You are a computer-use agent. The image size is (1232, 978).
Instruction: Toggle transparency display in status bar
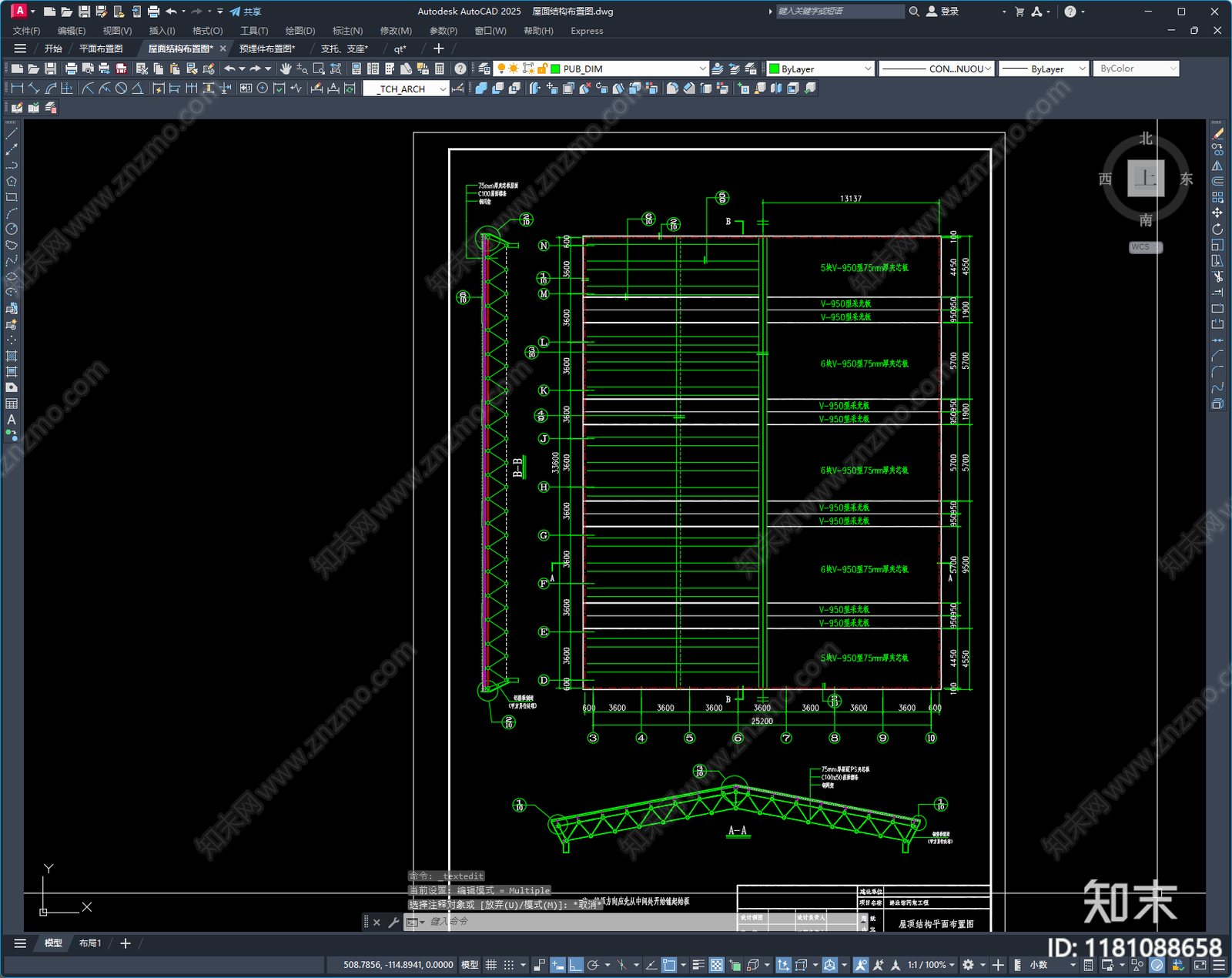[716, 965]
